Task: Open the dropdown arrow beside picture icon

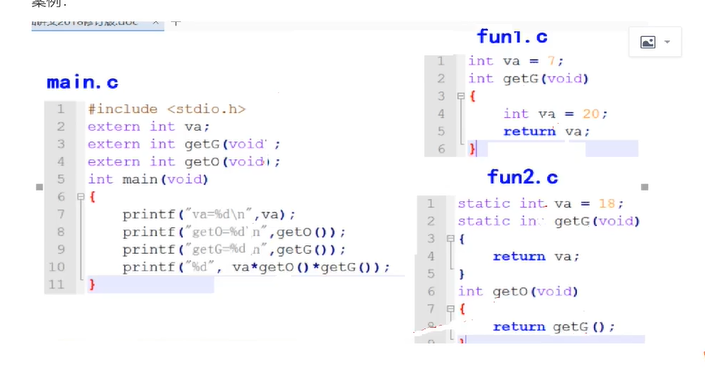Action: click(667, 42)
